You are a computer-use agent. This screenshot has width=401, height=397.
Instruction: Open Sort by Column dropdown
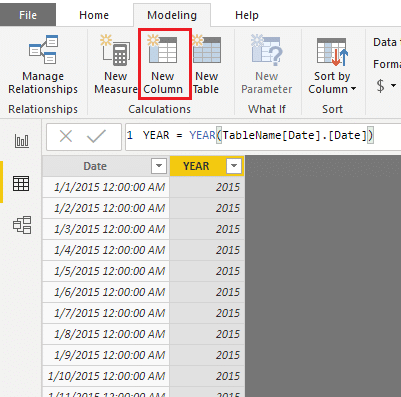coord(332,64)
